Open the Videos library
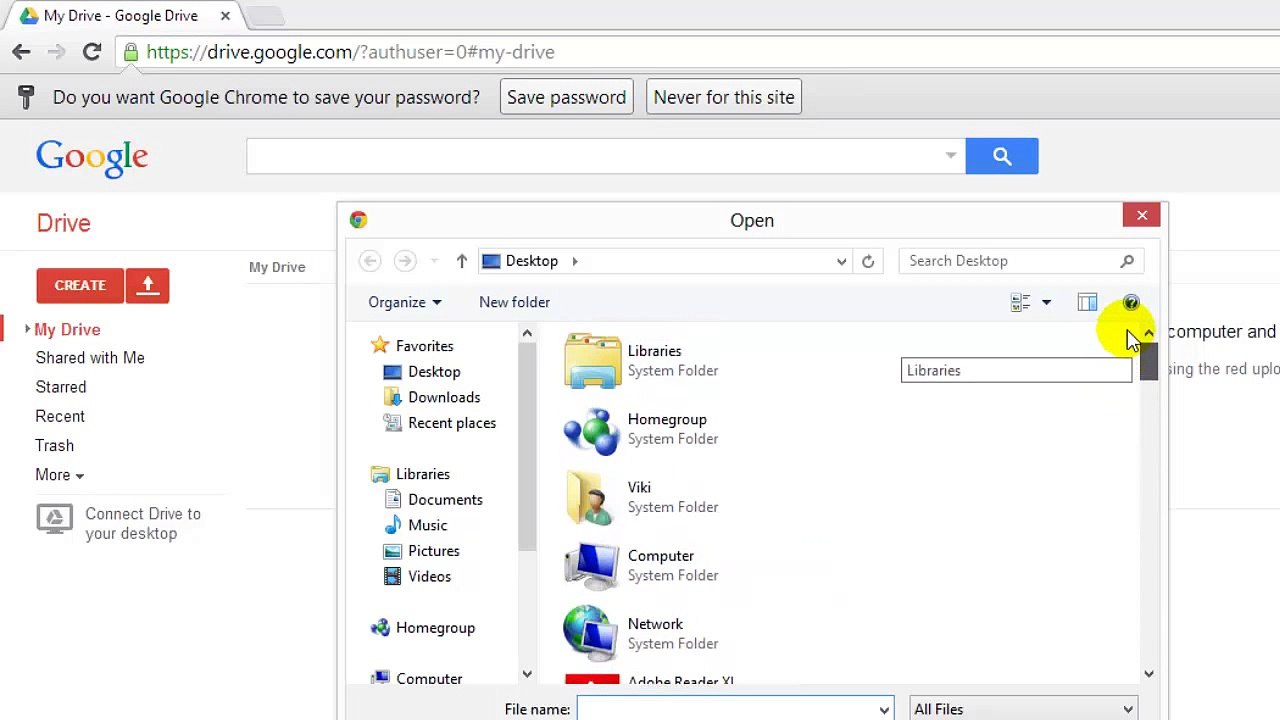Image resolution: width=1280 pixels, height=720 pixels. pos(417,576)
